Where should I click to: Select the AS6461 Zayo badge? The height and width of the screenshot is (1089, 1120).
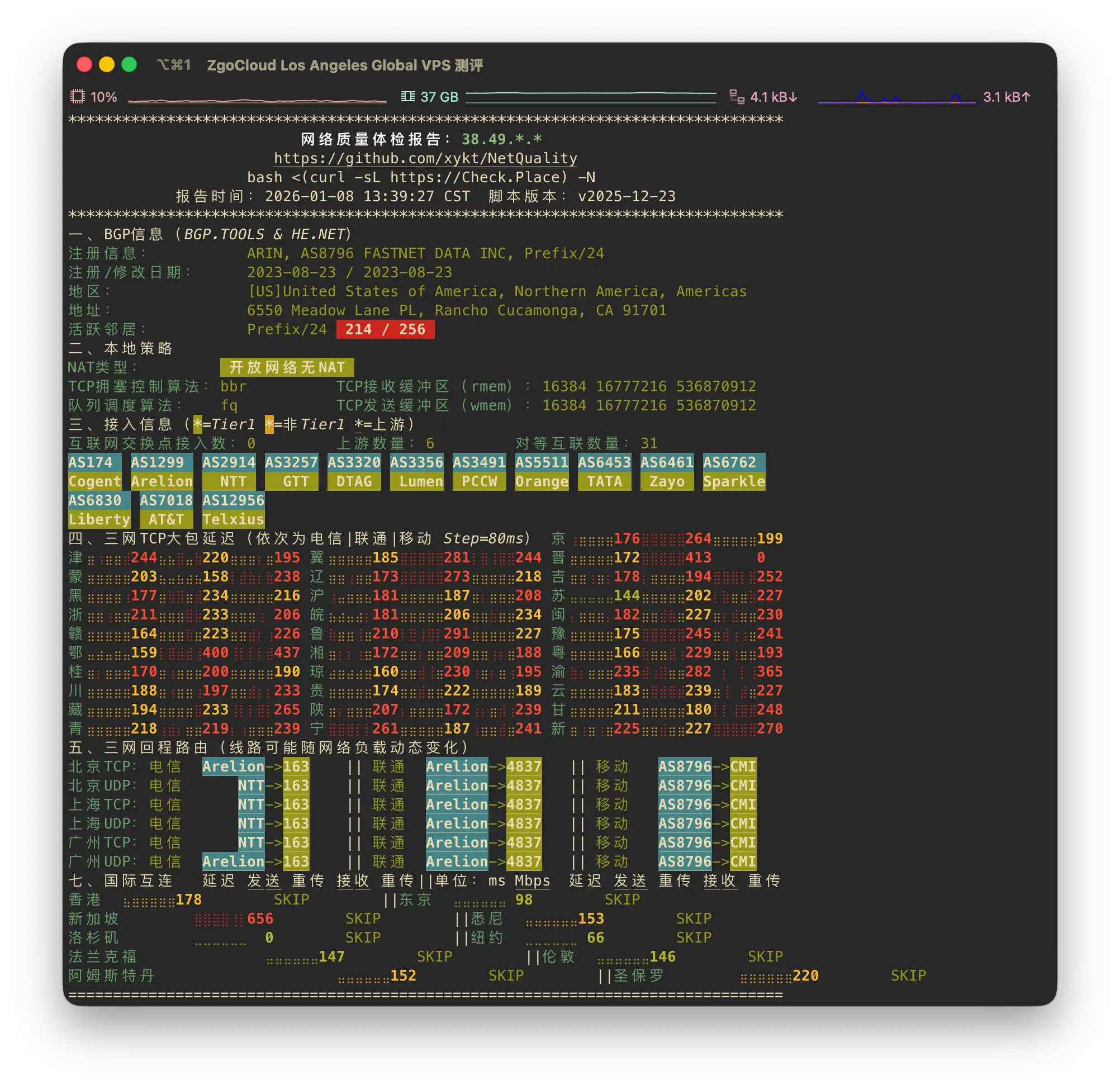(x=666, y=471)
